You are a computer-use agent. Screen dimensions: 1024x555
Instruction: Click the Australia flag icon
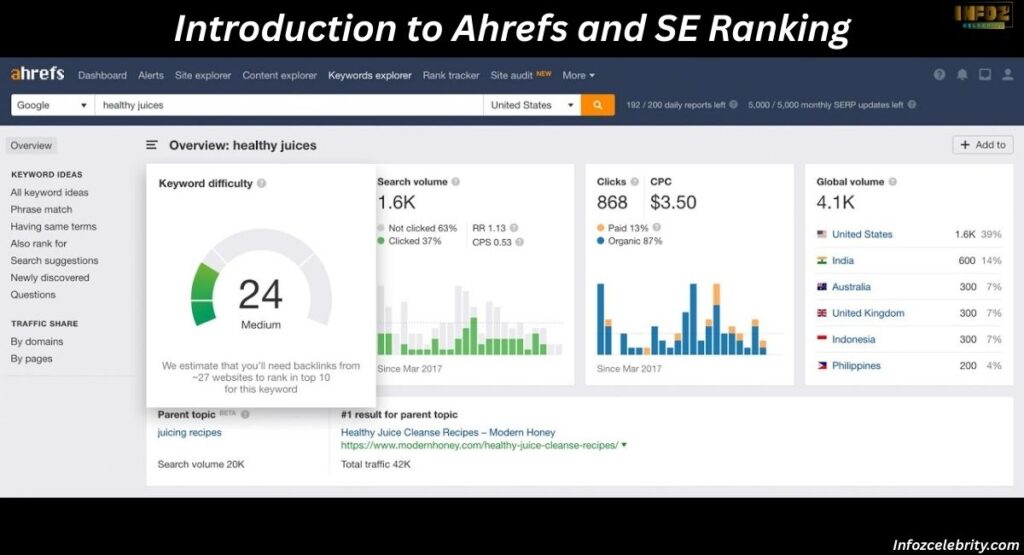click(822, 287)
